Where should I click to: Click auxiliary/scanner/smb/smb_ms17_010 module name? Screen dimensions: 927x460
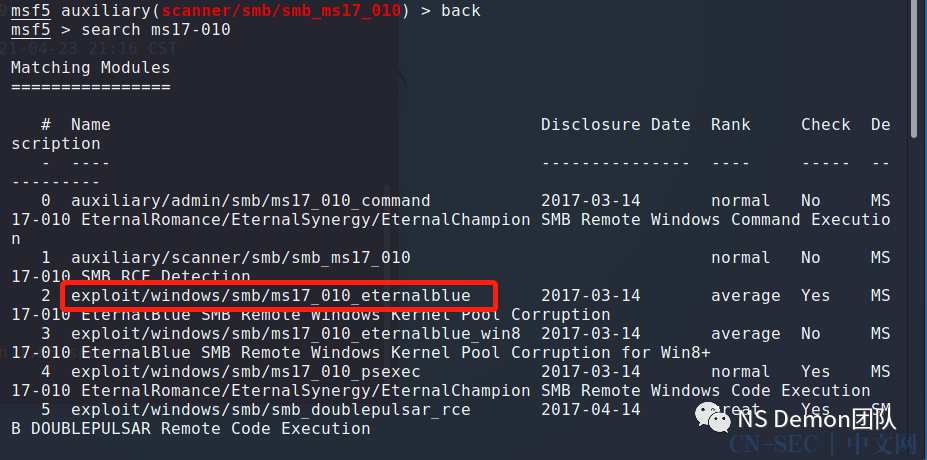click(241, 258)
